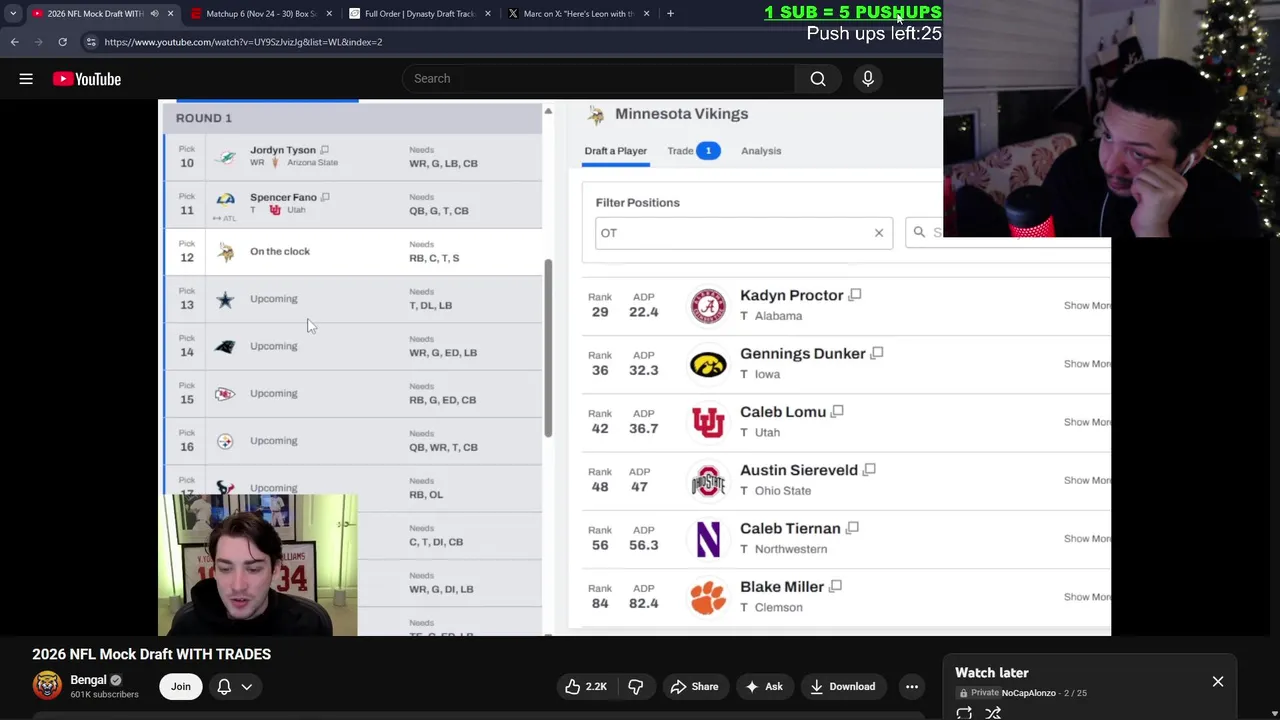Click the note icon beside Caleb Tiernan
The width and height of the screenshot is (1280, 720).
(852, 527)
